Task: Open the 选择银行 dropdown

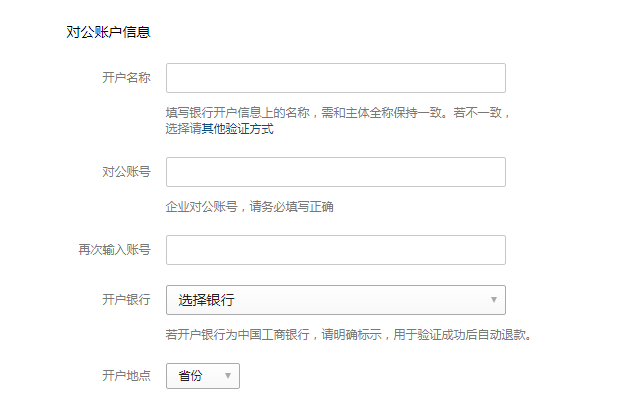Action: pyautogui.click(x=335, y=300)
